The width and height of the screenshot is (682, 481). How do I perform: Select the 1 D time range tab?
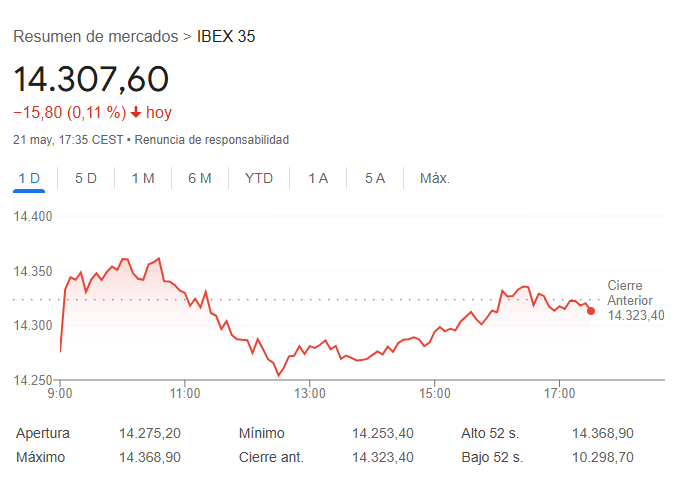tap(29, 178)
